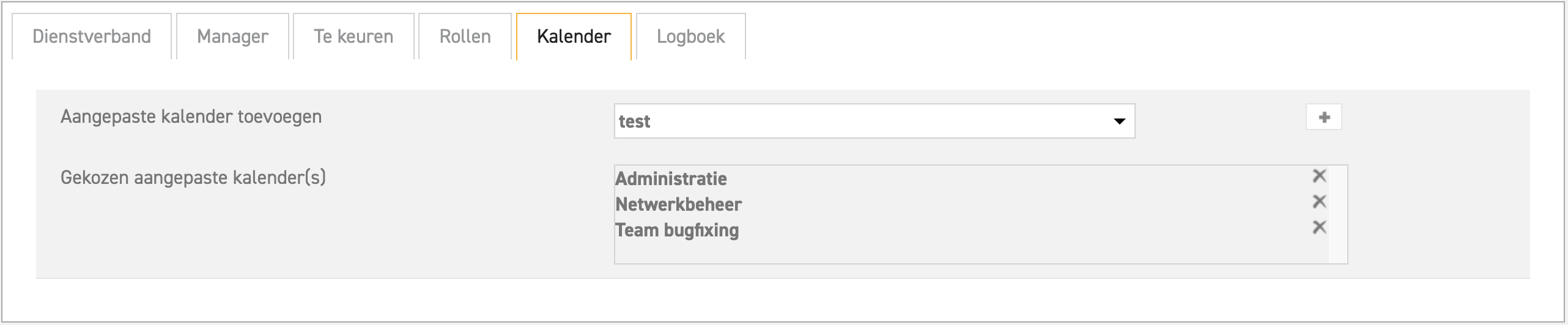Click the white area beneath the gray calendar panel
This screenshot has width=1568, height=325.
coord(783,299)
